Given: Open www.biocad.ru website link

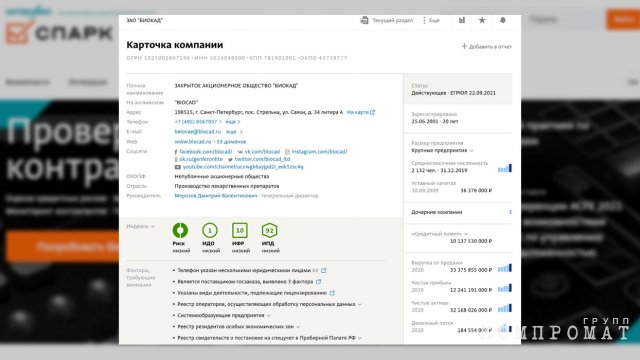Looking at the screenshot, I should point(193,142).
